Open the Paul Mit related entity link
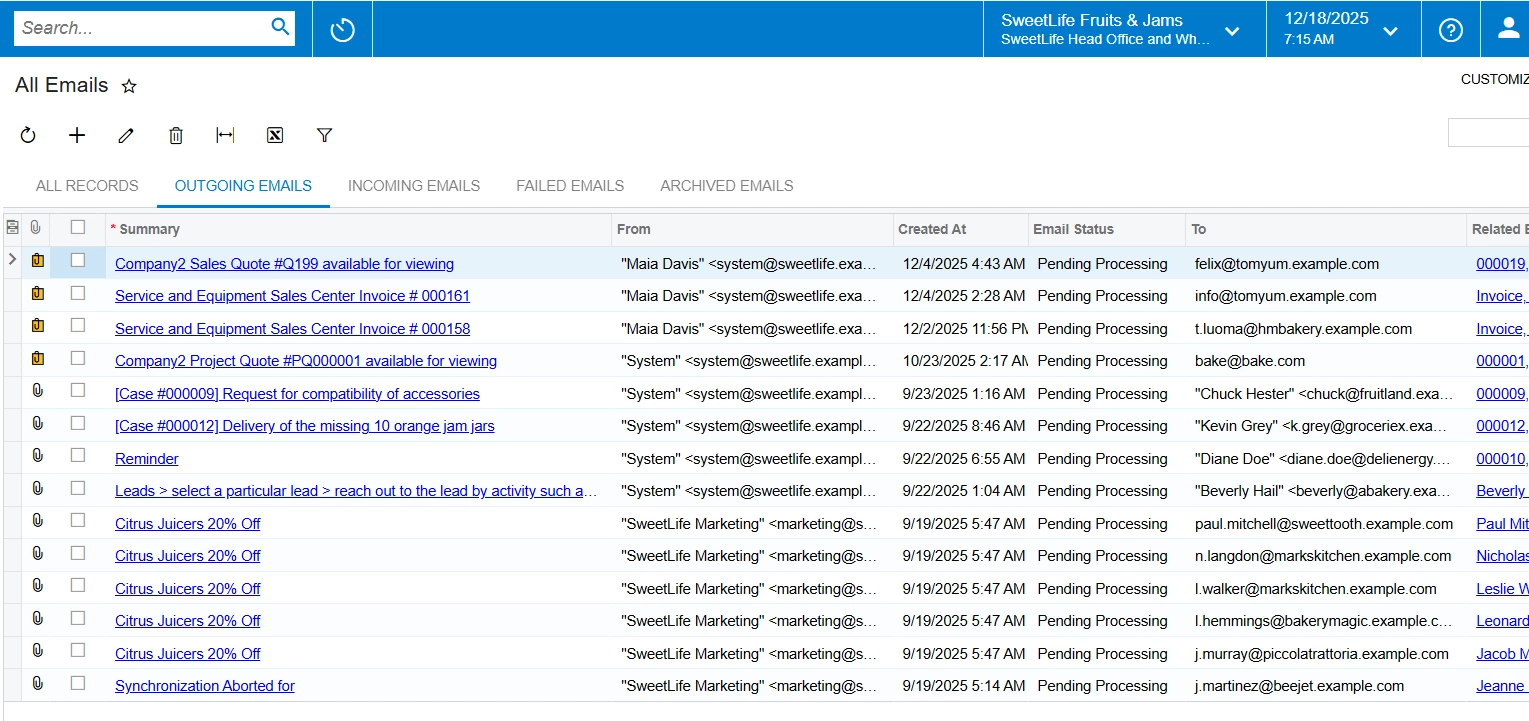 [x=1502, y=524]
